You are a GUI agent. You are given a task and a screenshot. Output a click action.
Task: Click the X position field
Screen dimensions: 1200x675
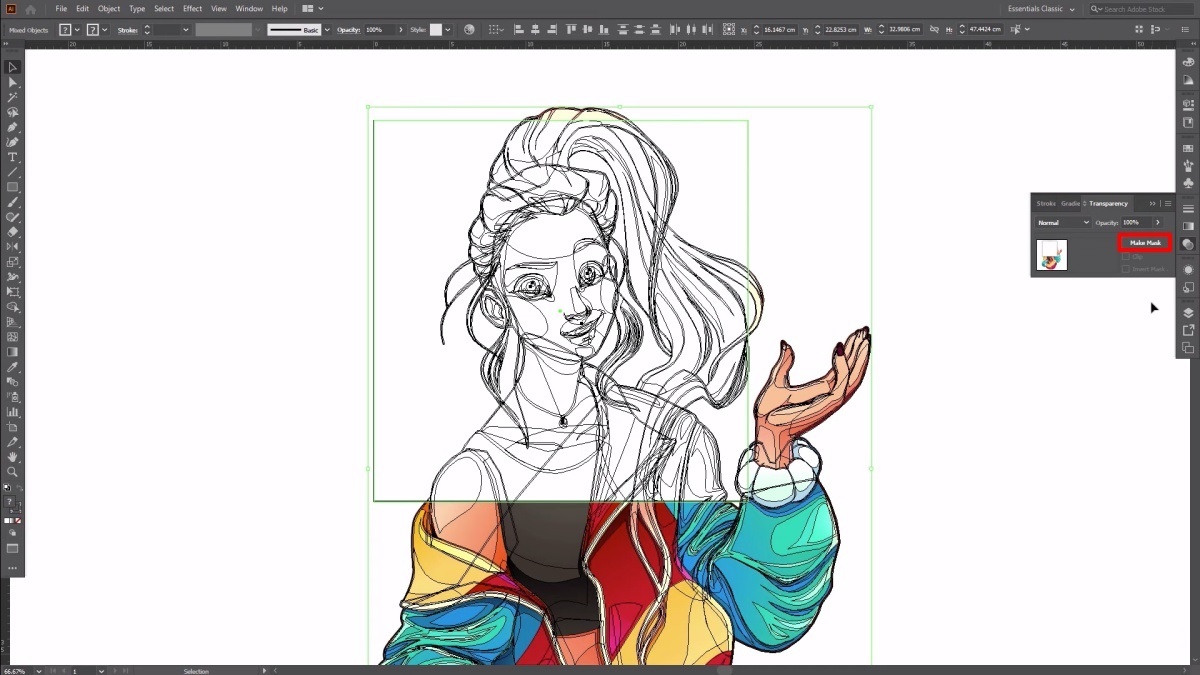point(780,30)
